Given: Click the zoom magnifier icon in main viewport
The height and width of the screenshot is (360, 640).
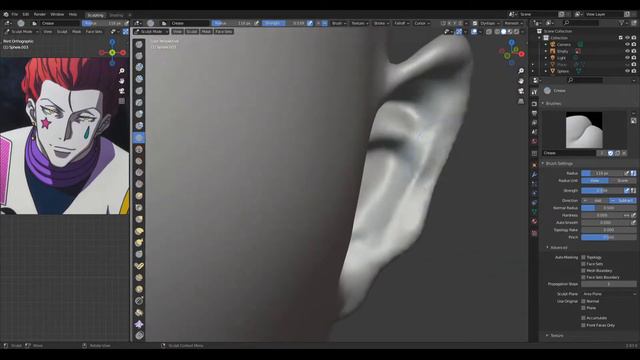Looking at the screenshot, I should click(521, 71).
